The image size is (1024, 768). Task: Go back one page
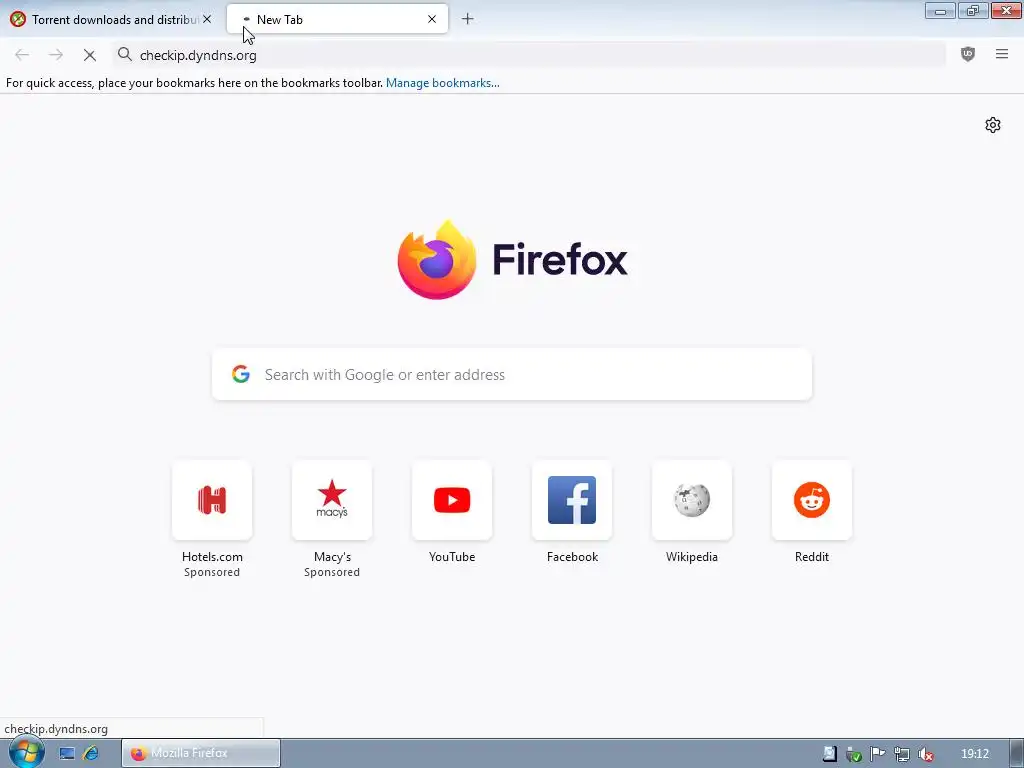[22, 56]
